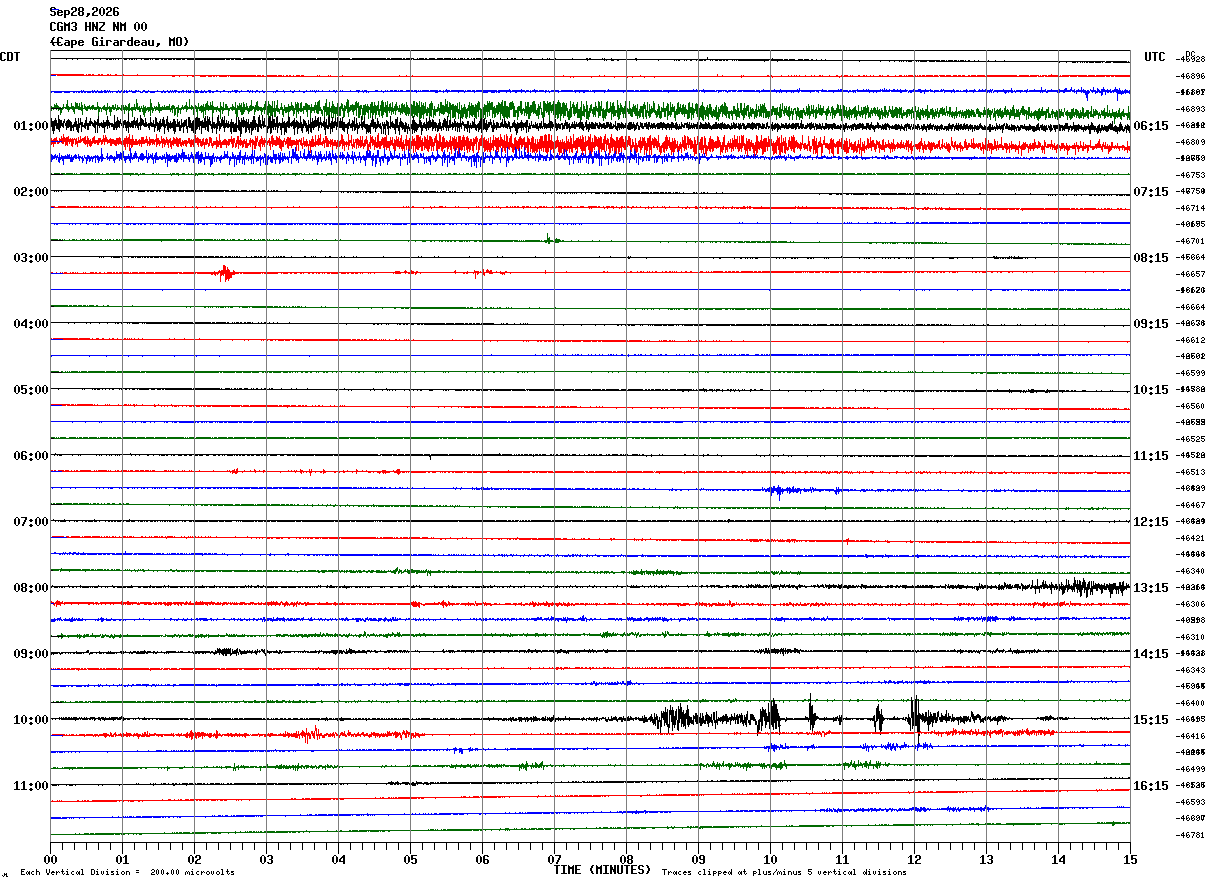Click the minute 10 axis tick label

pyautogui.click(x=770, y=859)
